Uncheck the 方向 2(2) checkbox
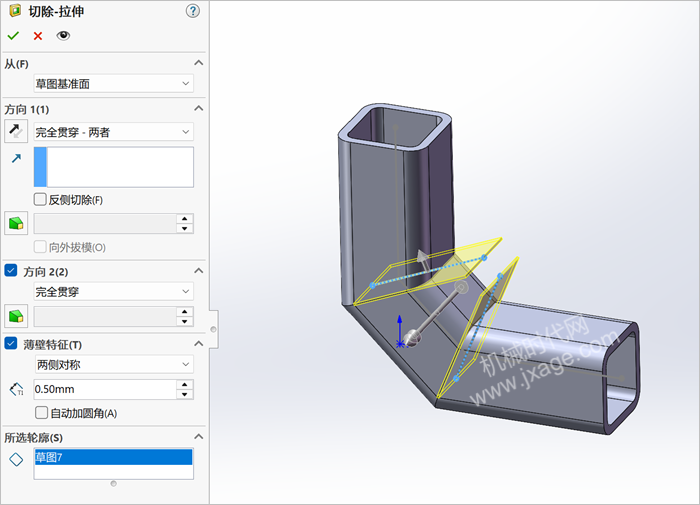Screen dimensions: 700x505 tap(11, 271)
